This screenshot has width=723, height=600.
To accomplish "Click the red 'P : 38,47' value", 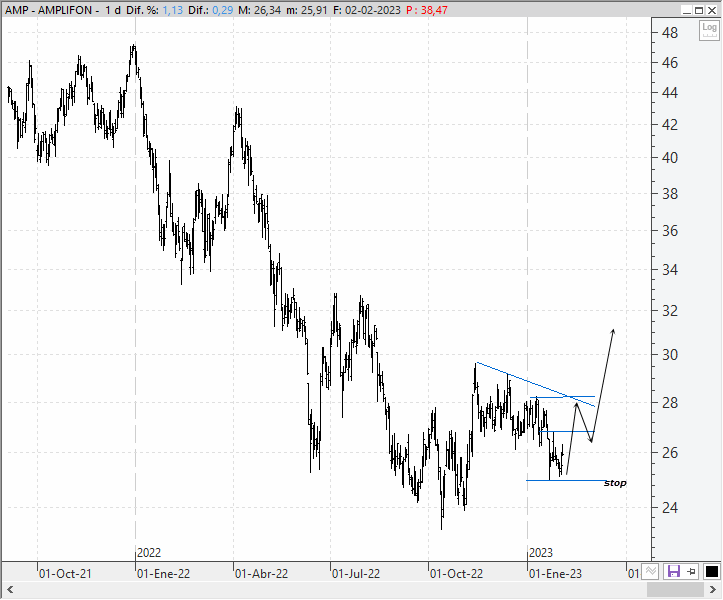I will point(427,10).
